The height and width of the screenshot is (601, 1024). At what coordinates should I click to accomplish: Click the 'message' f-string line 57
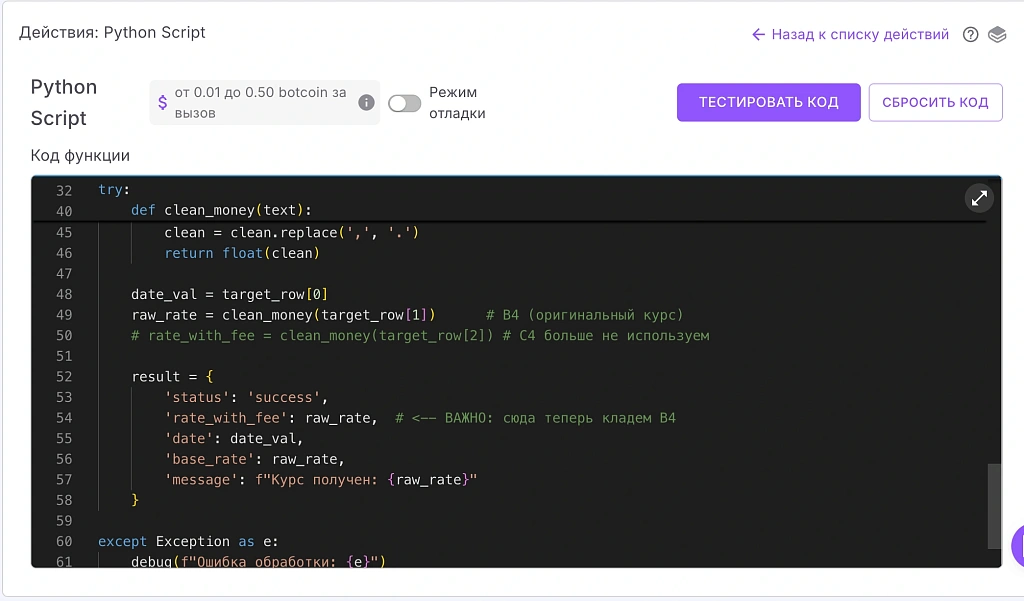[x=321, y=479]
